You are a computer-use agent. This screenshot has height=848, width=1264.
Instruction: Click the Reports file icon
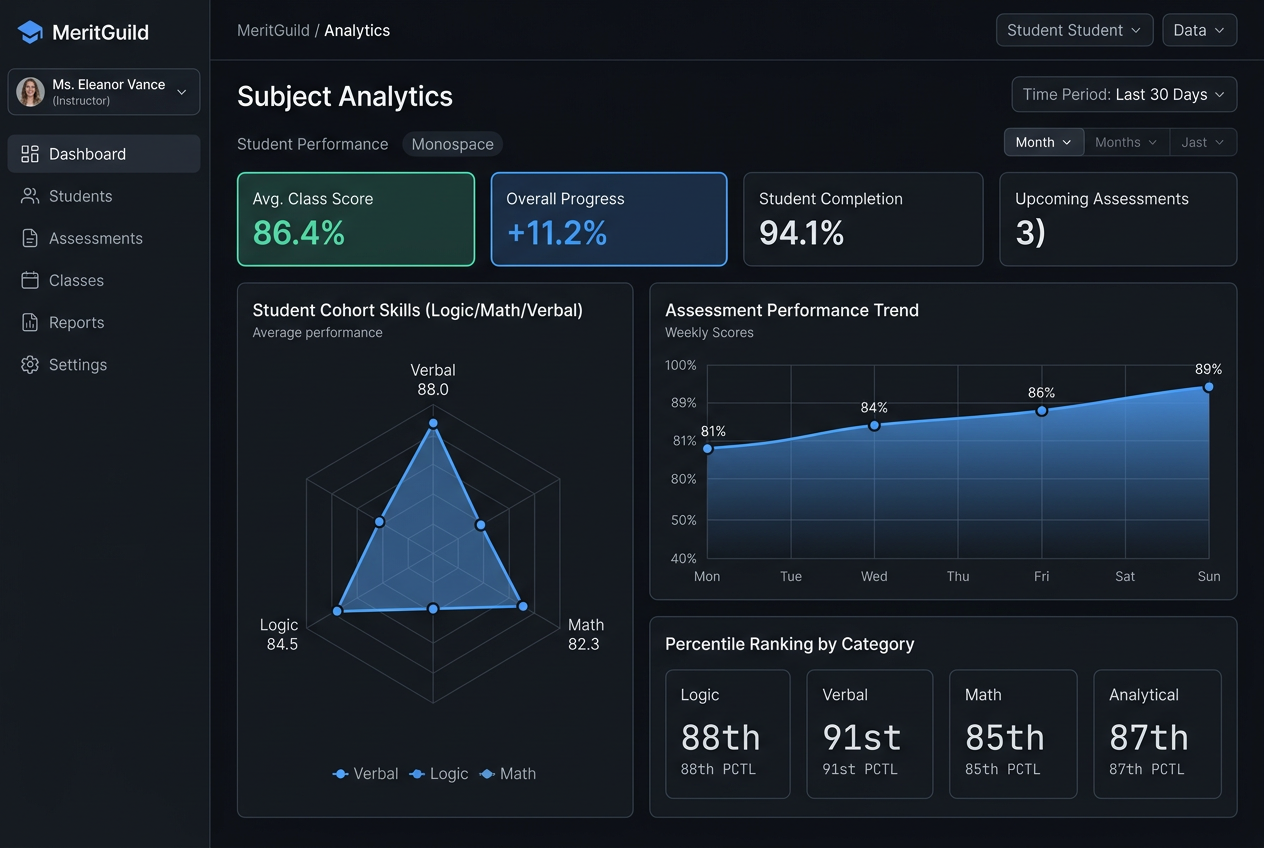(x=30, y=322)
